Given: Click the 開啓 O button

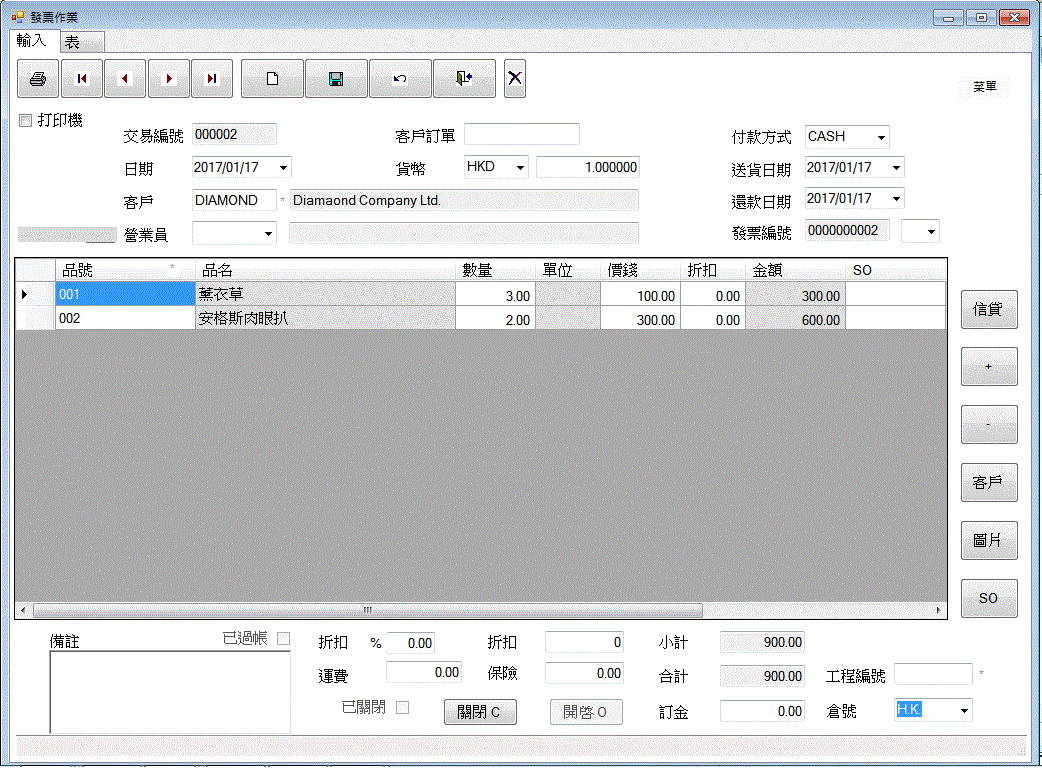Looking at the screenshot, I should 586,712.
